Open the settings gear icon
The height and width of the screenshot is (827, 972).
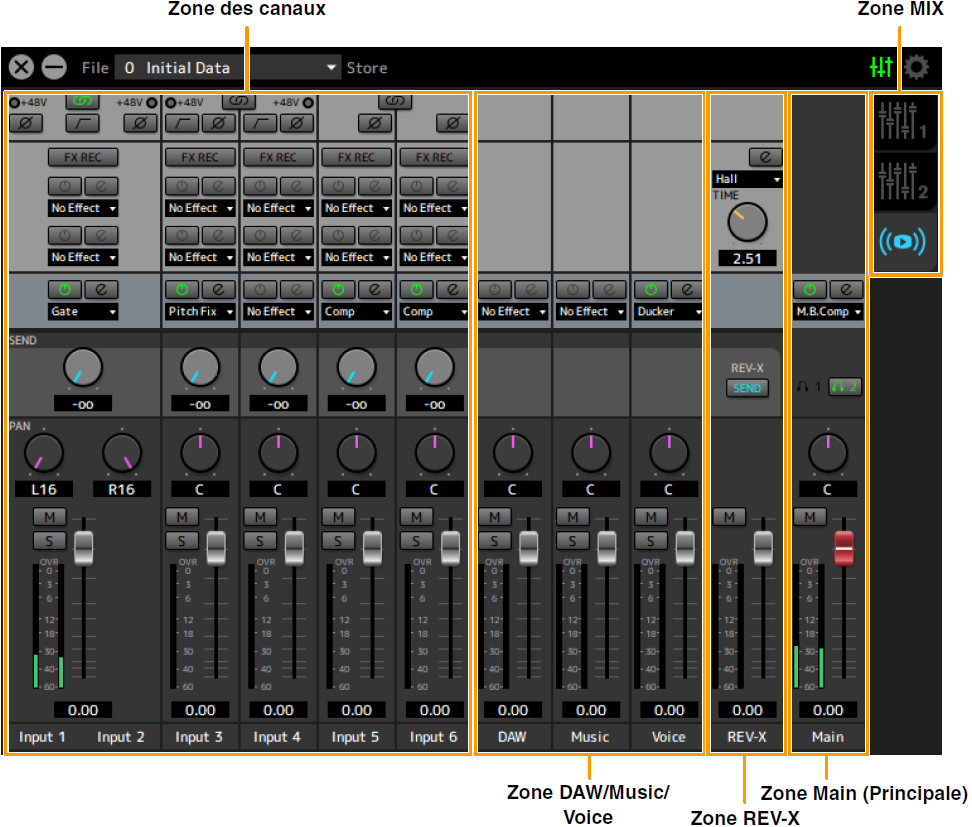pos(916,68)
